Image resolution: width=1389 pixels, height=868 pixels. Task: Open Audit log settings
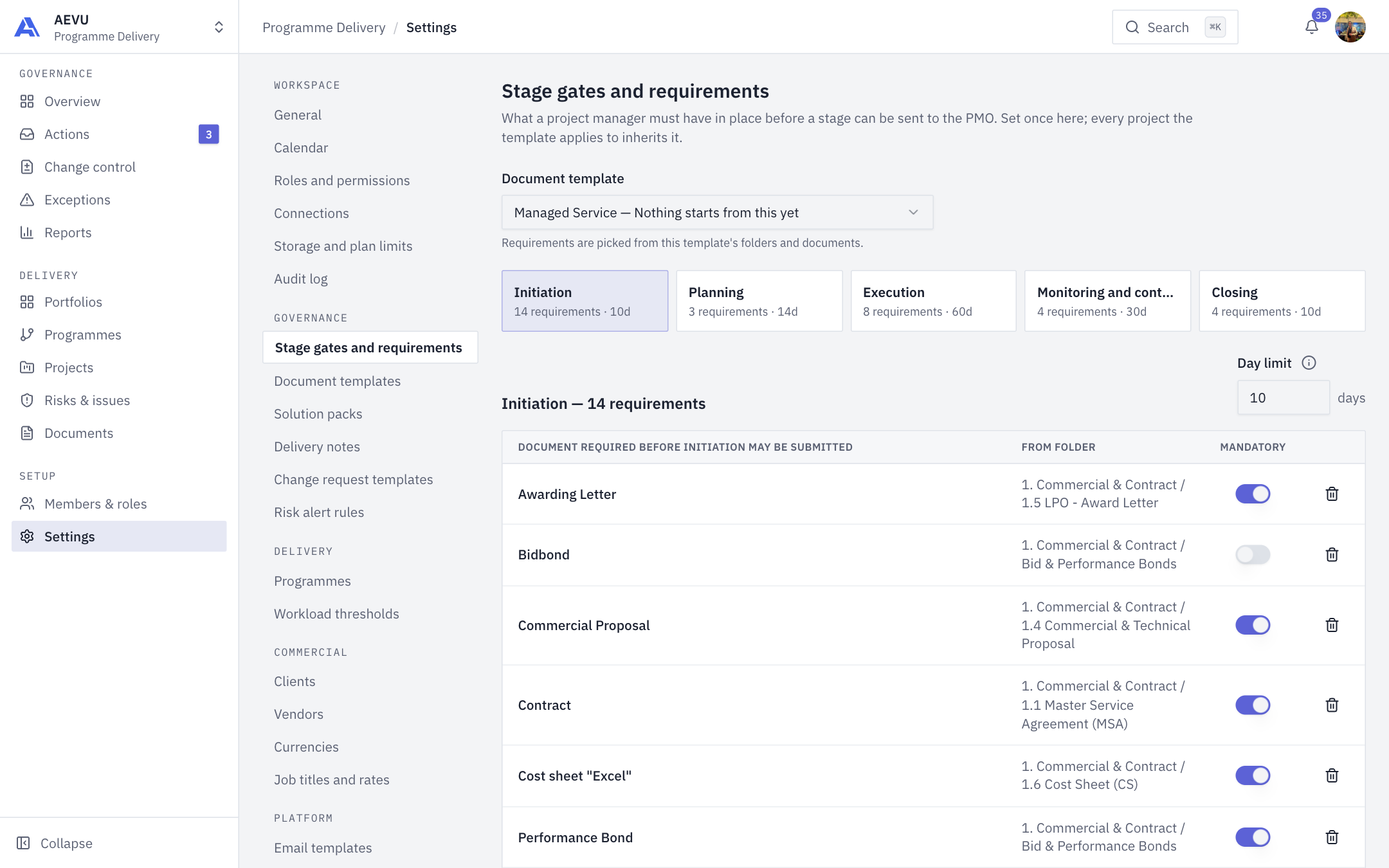tap(300, 278)
